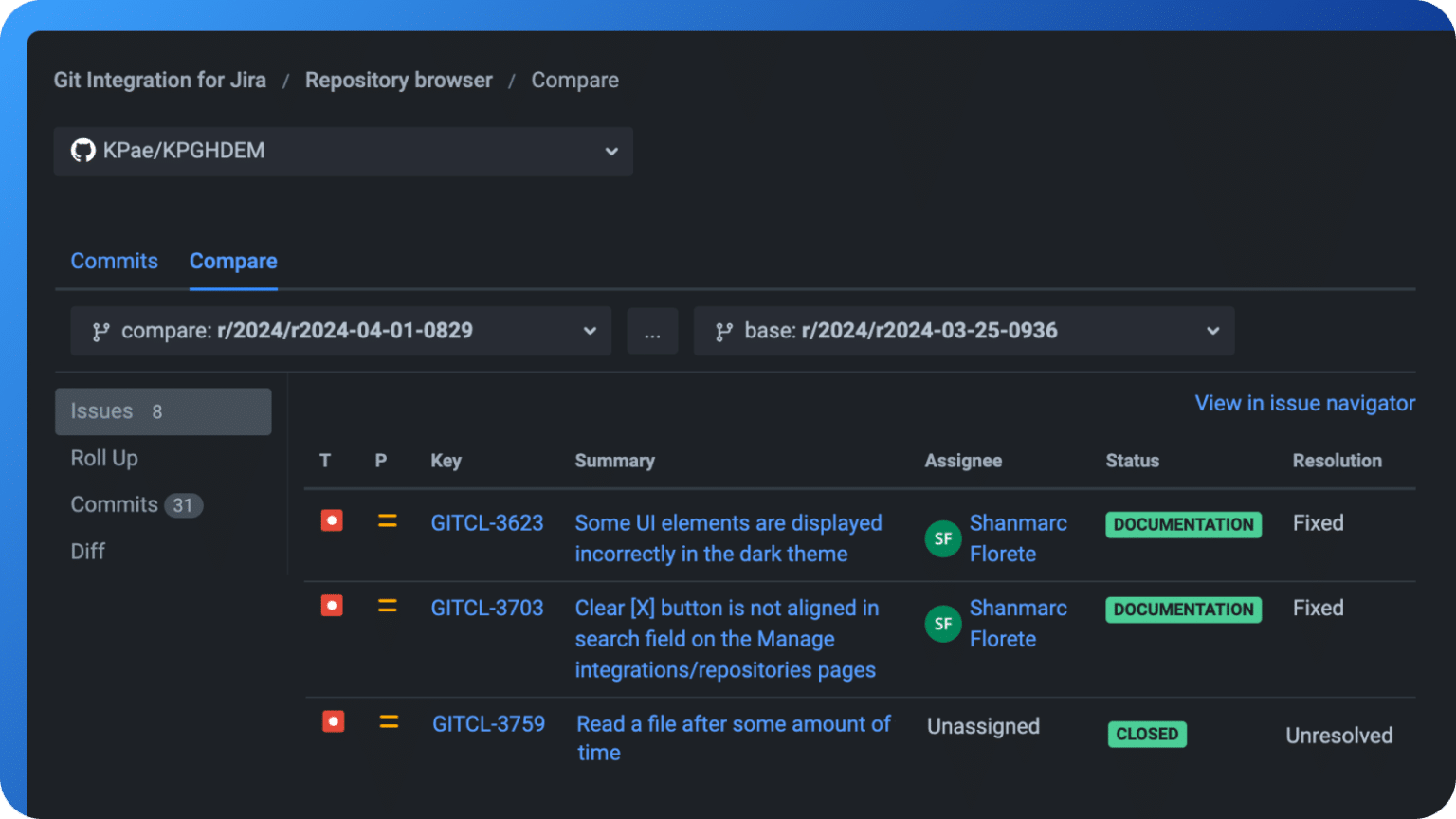Click bug type icon for GITCL-3703
The image size is (1456, 819).
coord(332,605)
